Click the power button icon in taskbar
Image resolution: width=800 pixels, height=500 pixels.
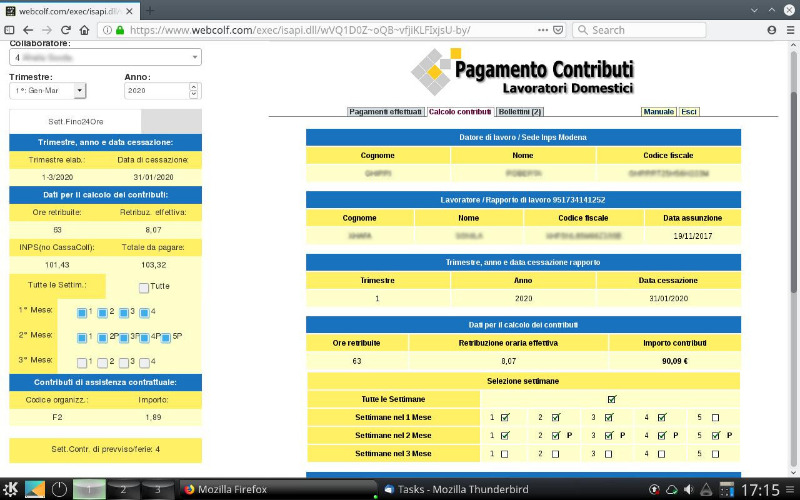pos(59,489)
